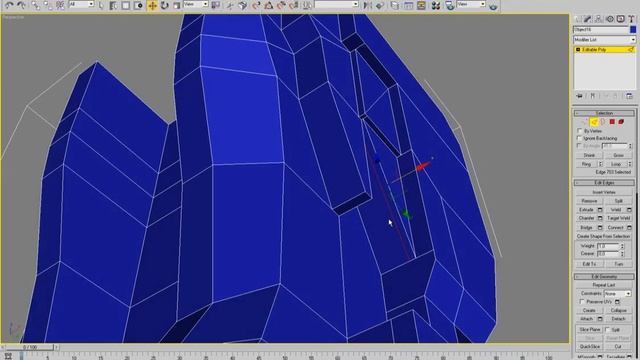
Task: Click the Align tool icon
Action: (380, 5)
